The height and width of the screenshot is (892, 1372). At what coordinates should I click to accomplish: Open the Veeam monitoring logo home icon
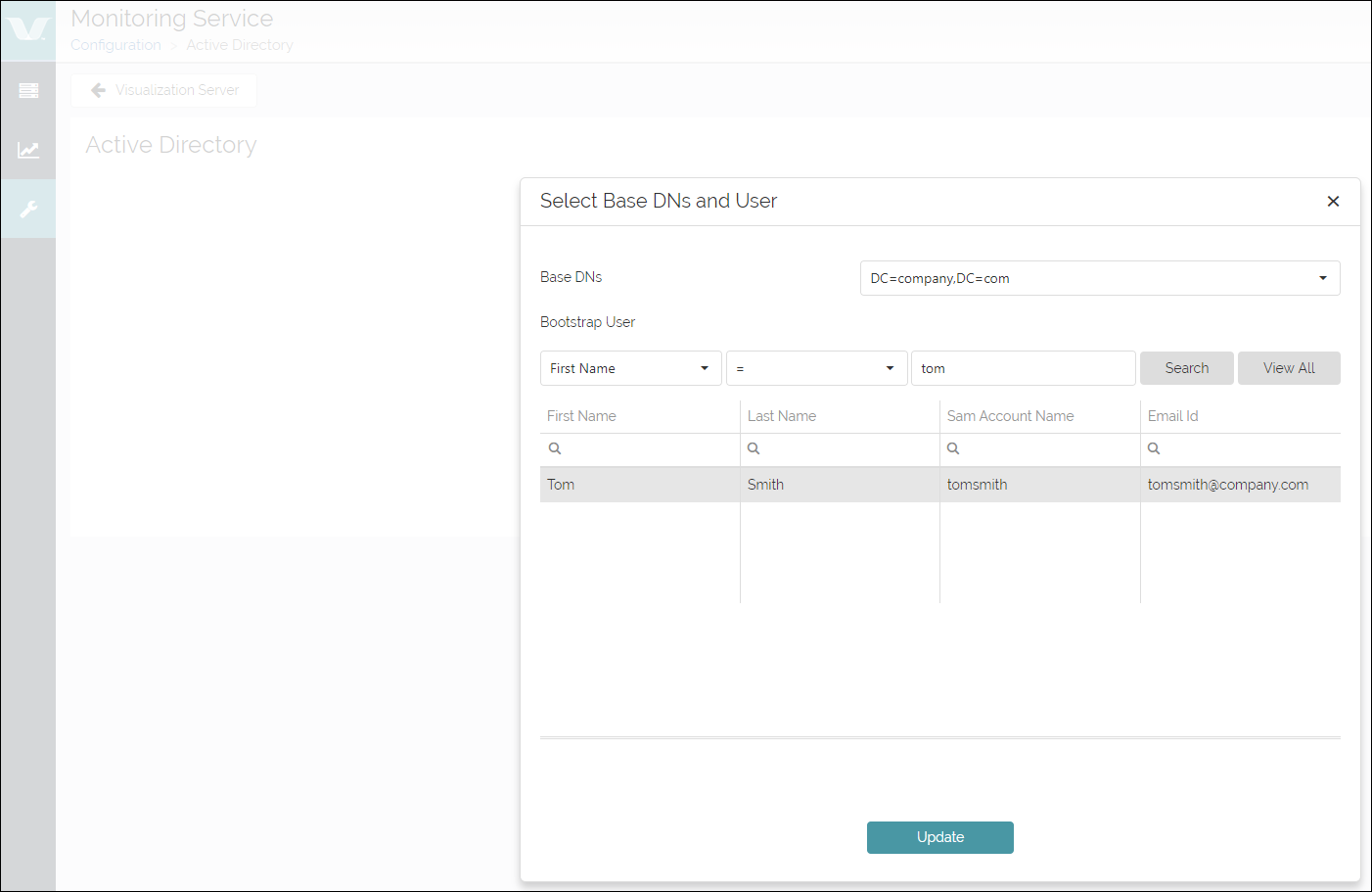point(27,27)
